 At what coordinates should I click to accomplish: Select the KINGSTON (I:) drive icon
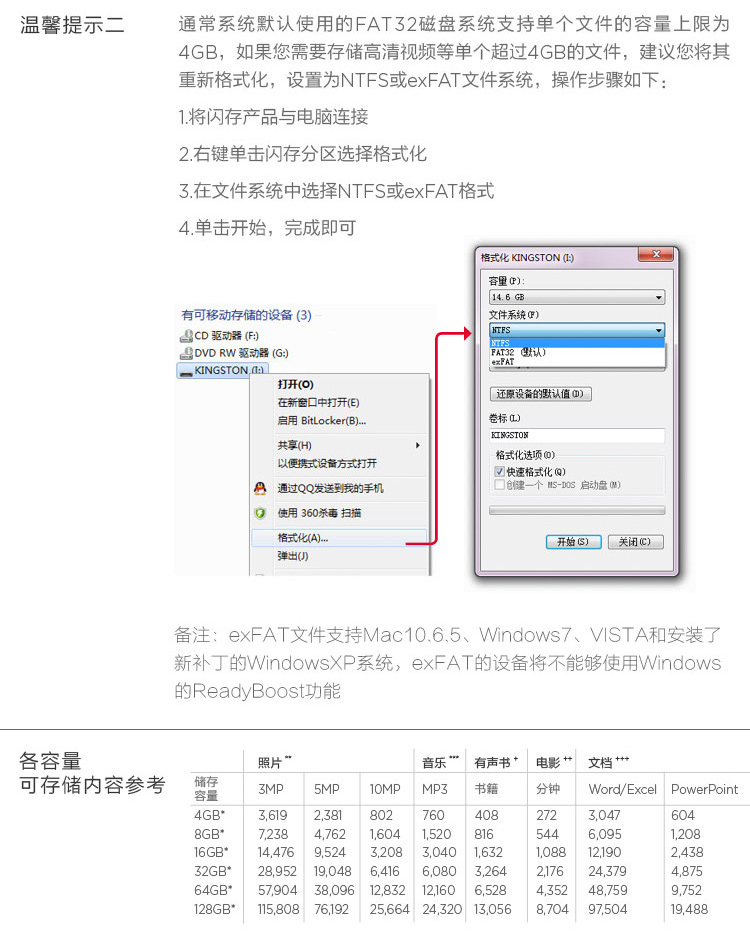pos(186,371)
